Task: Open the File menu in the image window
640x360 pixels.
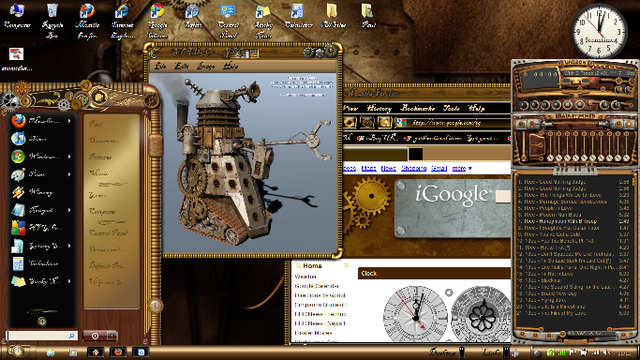Action: [160, 66]
